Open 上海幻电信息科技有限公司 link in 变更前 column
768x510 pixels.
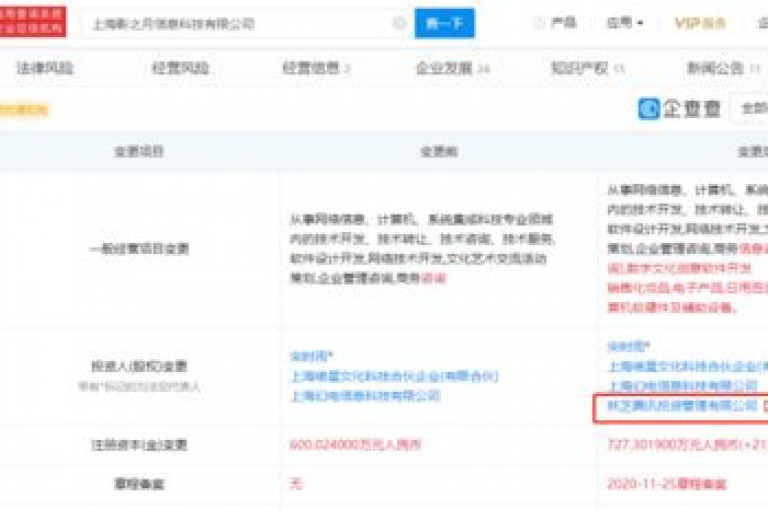point(365,396)
